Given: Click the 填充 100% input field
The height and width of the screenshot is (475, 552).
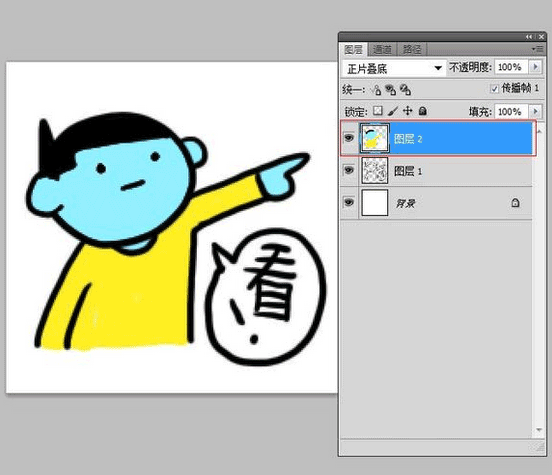Looking at the screenshot, I should (511, 112).
